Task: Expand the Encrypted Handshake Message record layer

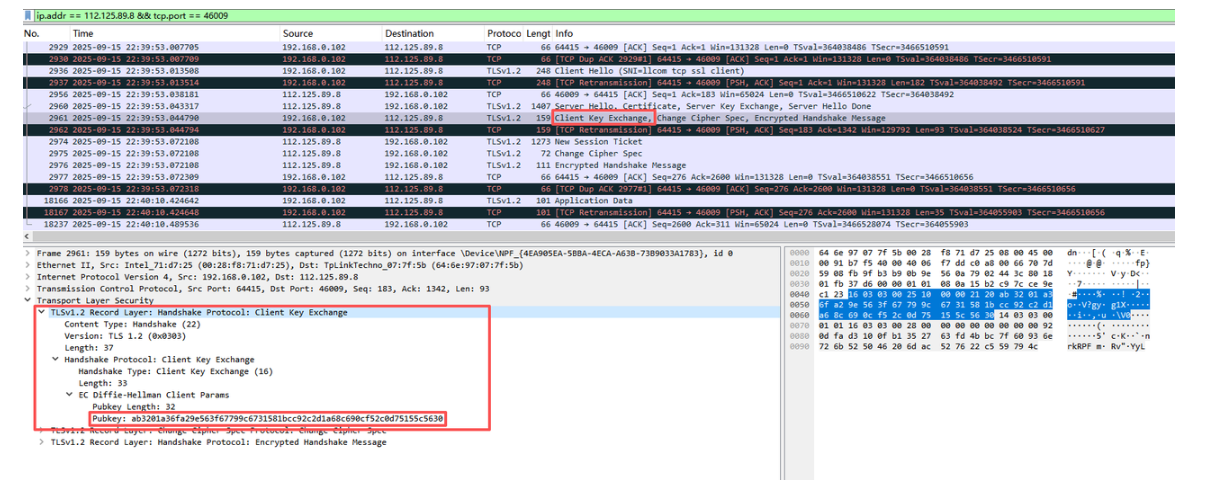Action: 42,442
